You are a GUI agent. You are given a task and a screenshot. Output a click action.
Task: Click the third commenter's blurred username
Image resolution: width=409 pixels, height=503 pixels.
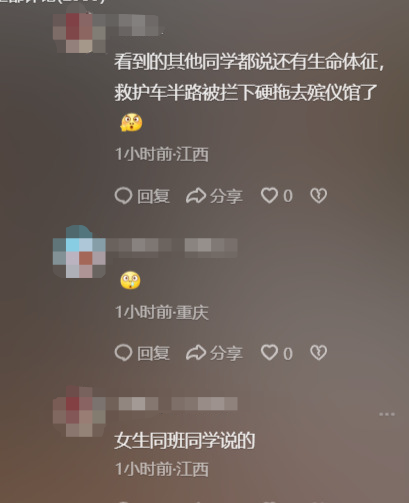click(x=172, y=404)
